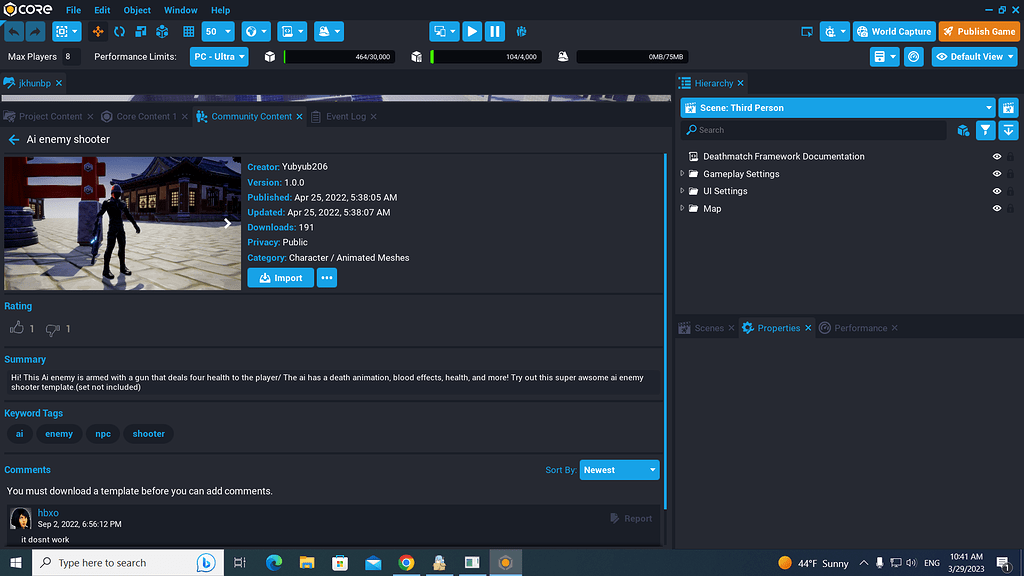Viewport: 1024px width, 576px height.
Task: Open the Mail app from the taskbar
Action: pos(373,562)
